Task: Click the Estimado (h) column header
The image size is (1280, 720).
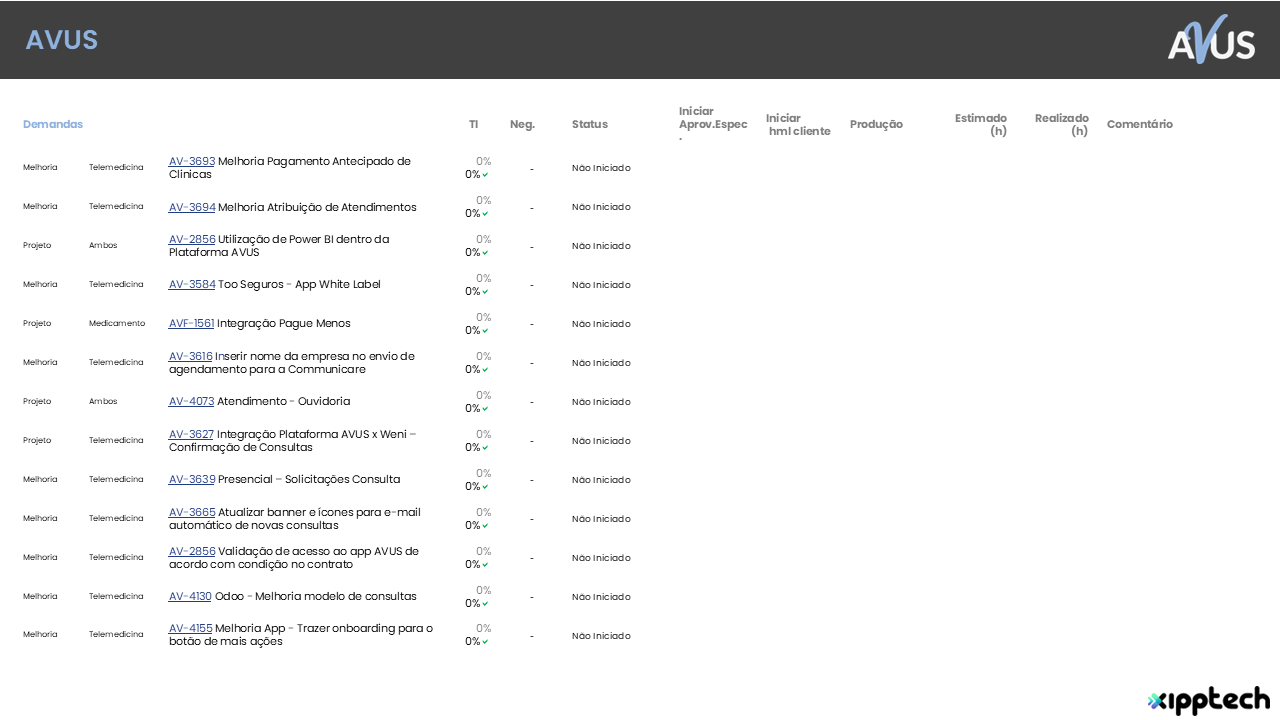Action: tap(981, 124)
